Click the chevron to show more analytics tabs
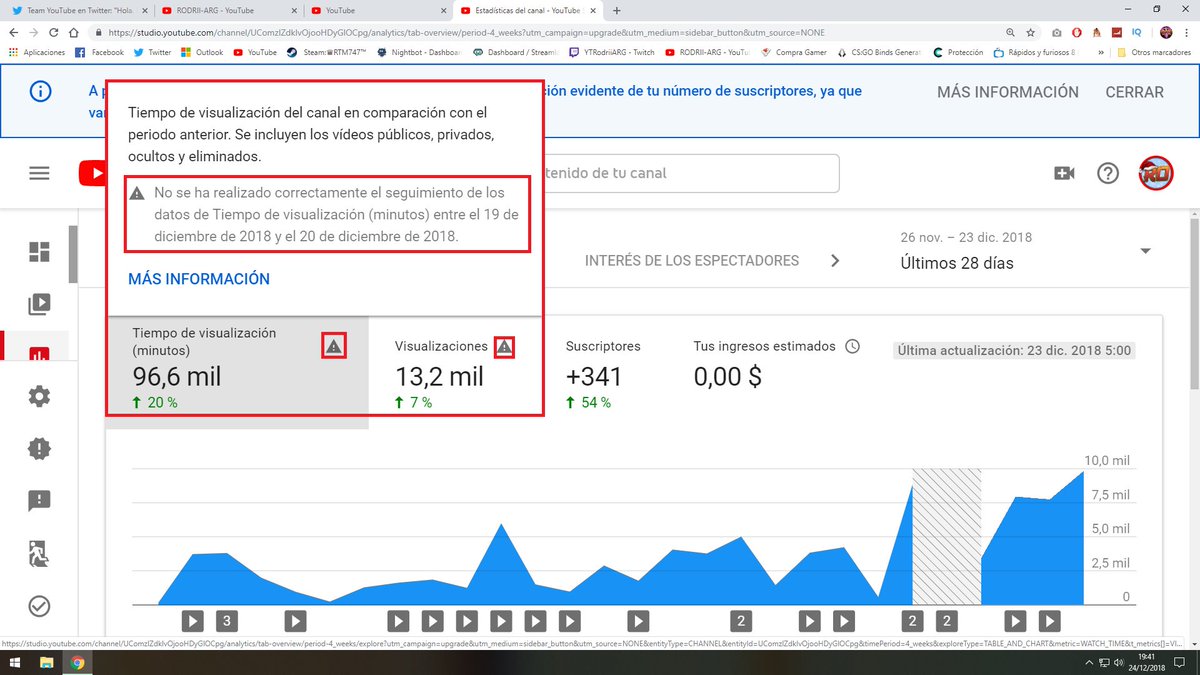 [836, 261]
